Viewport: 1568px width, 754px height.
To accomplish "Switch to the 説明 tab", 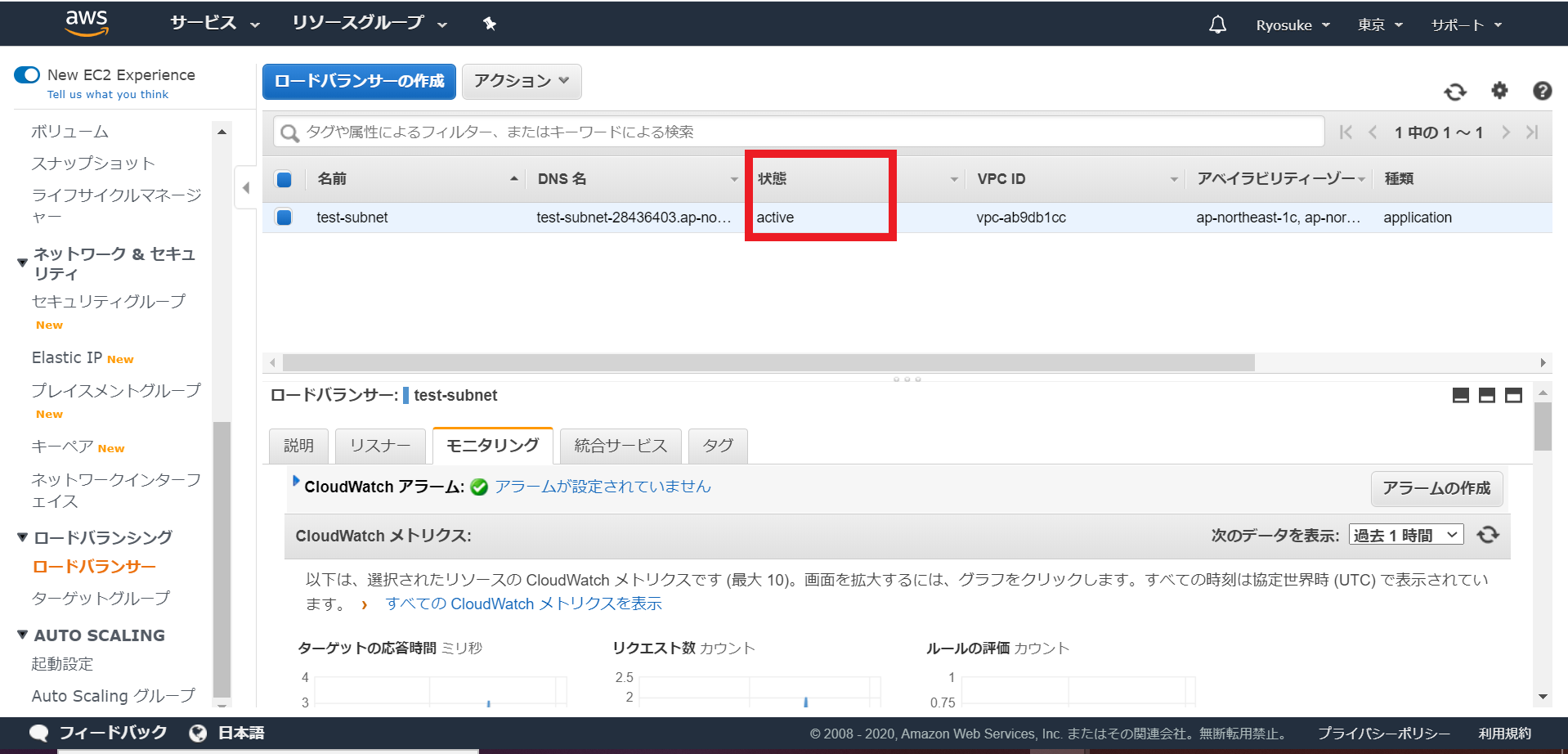I will pyautogui.click(x=298, y=447).
